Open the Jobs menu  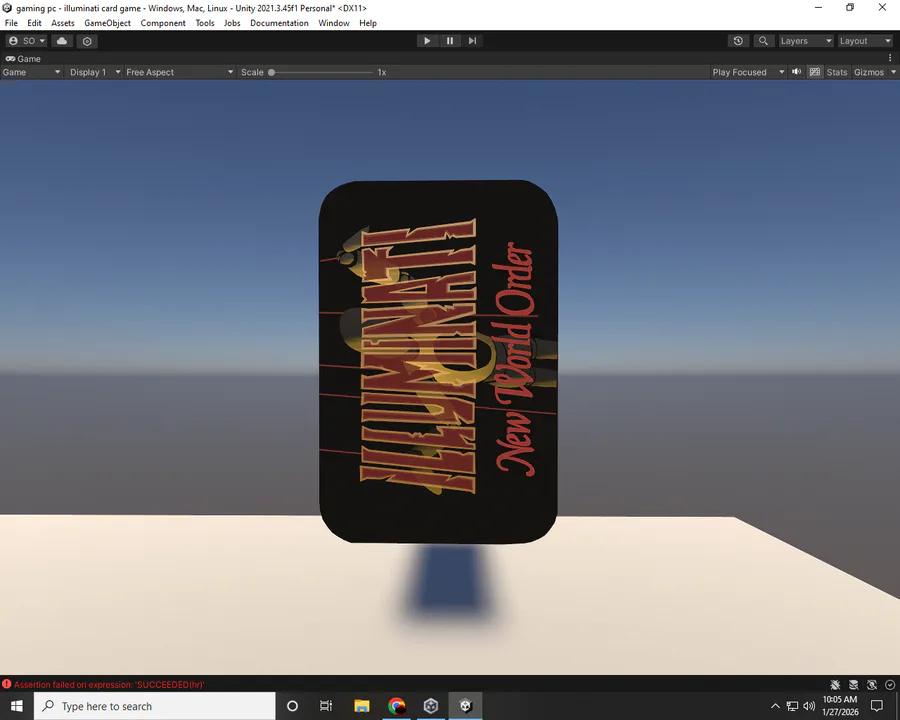click(x=232, y=23)
